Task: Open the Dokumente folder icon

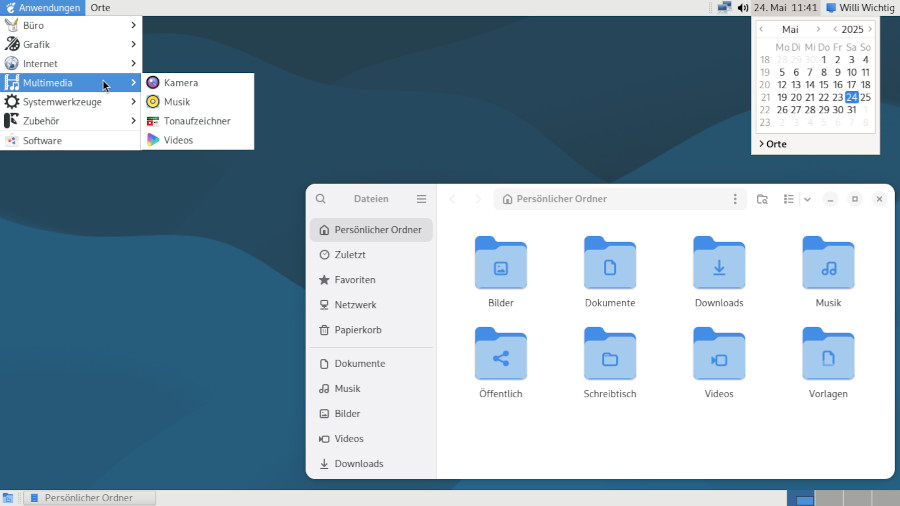Action: click(x=610, y=271)
